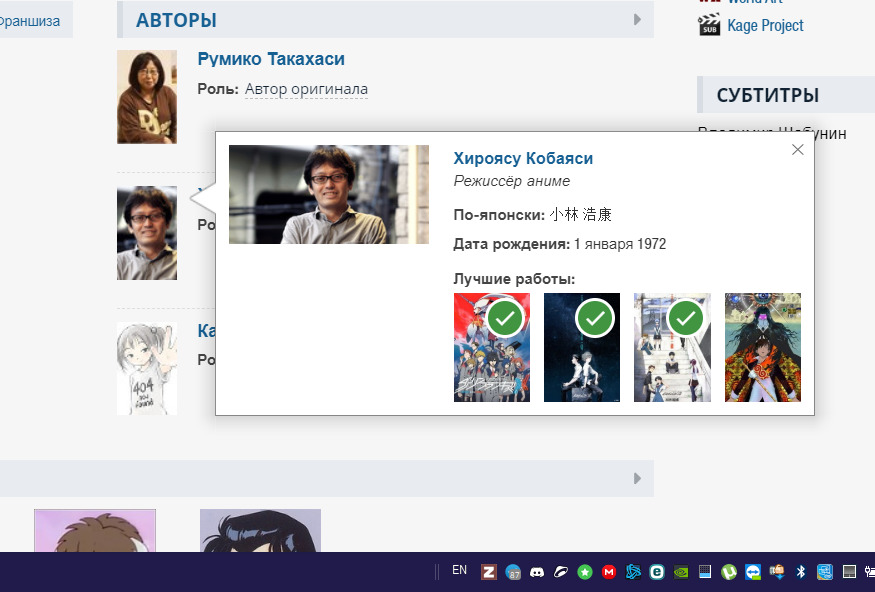Switch the EN language indicator
This screenshot has height=592, width=875.
click(459, 571)
